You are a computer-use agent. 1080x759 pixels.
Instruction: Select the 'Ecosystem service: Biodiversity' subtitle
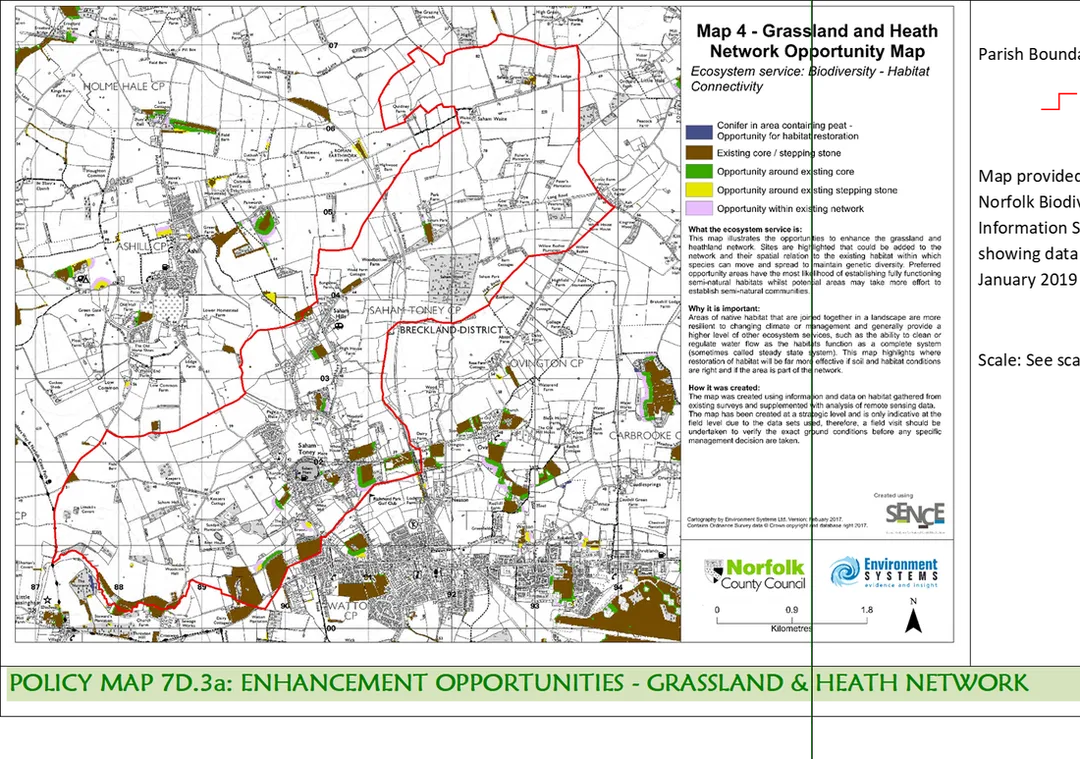click(810, 79)
